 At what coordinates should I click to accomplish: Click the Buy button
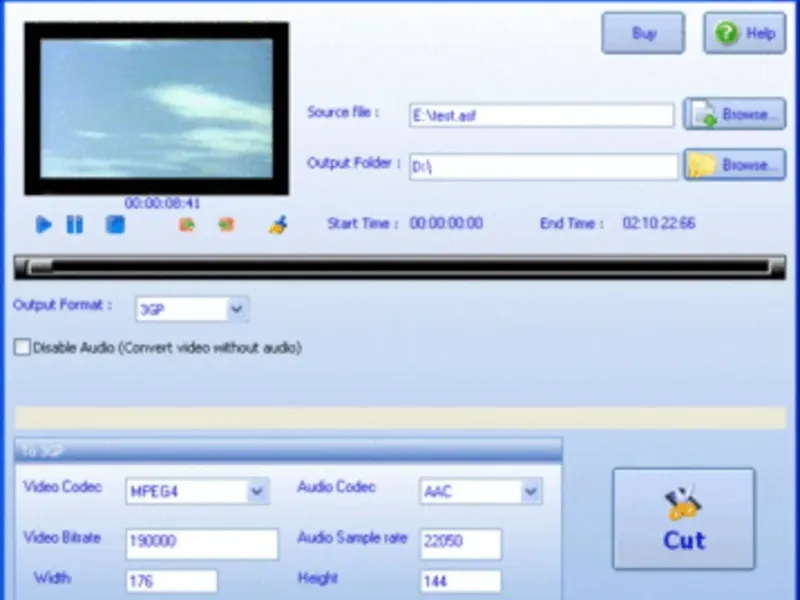tap(643, 33)
